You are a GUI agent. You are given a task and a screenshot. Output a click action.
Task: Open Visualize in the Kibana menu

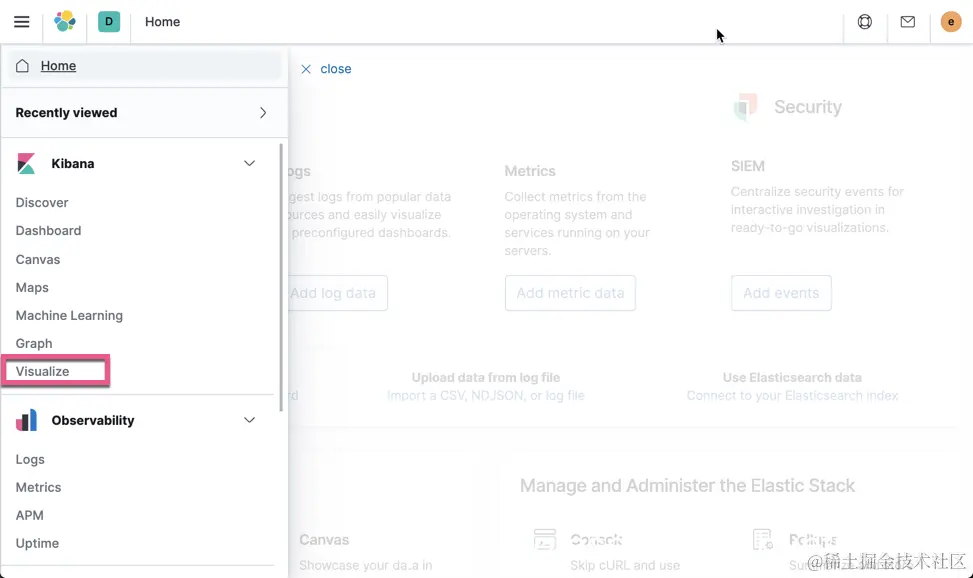[42, 371]
